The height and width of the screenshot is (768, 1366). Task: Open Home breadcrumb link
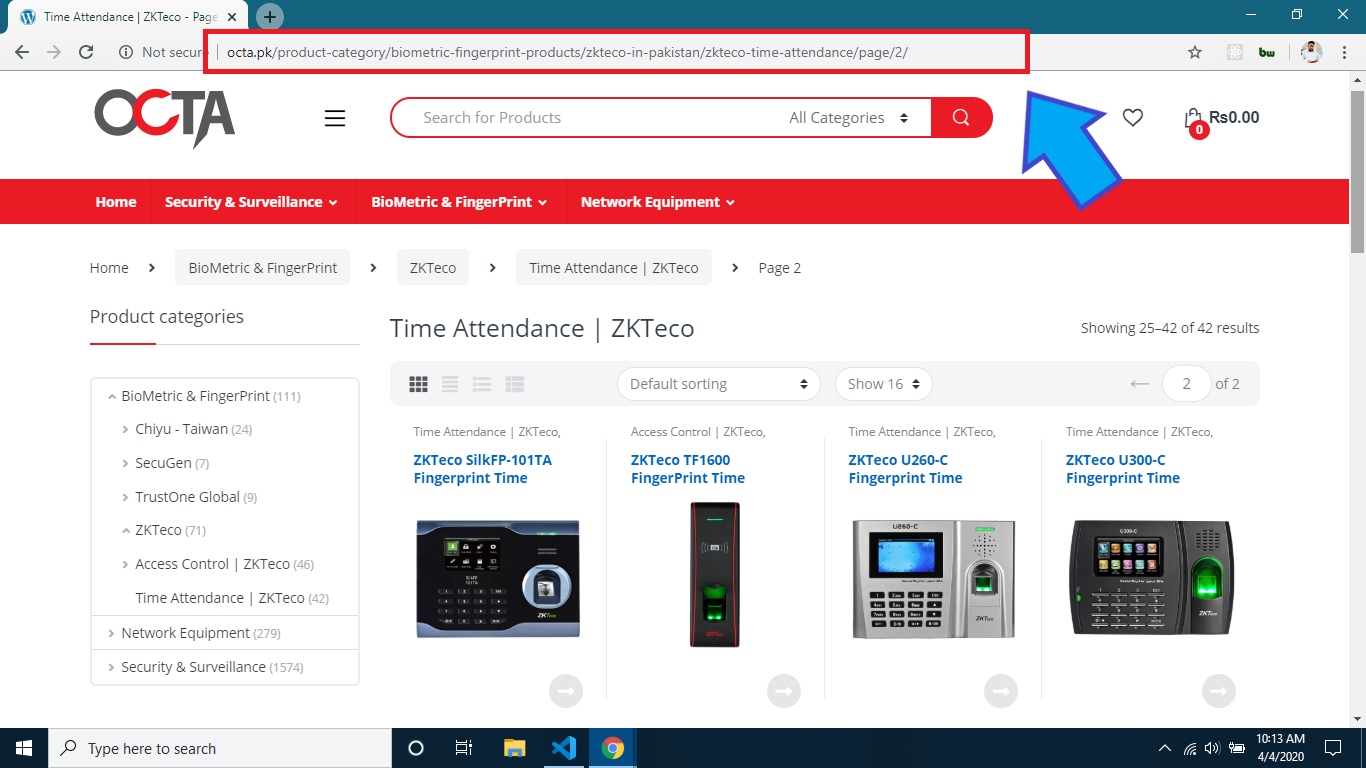tap(109, 268)
